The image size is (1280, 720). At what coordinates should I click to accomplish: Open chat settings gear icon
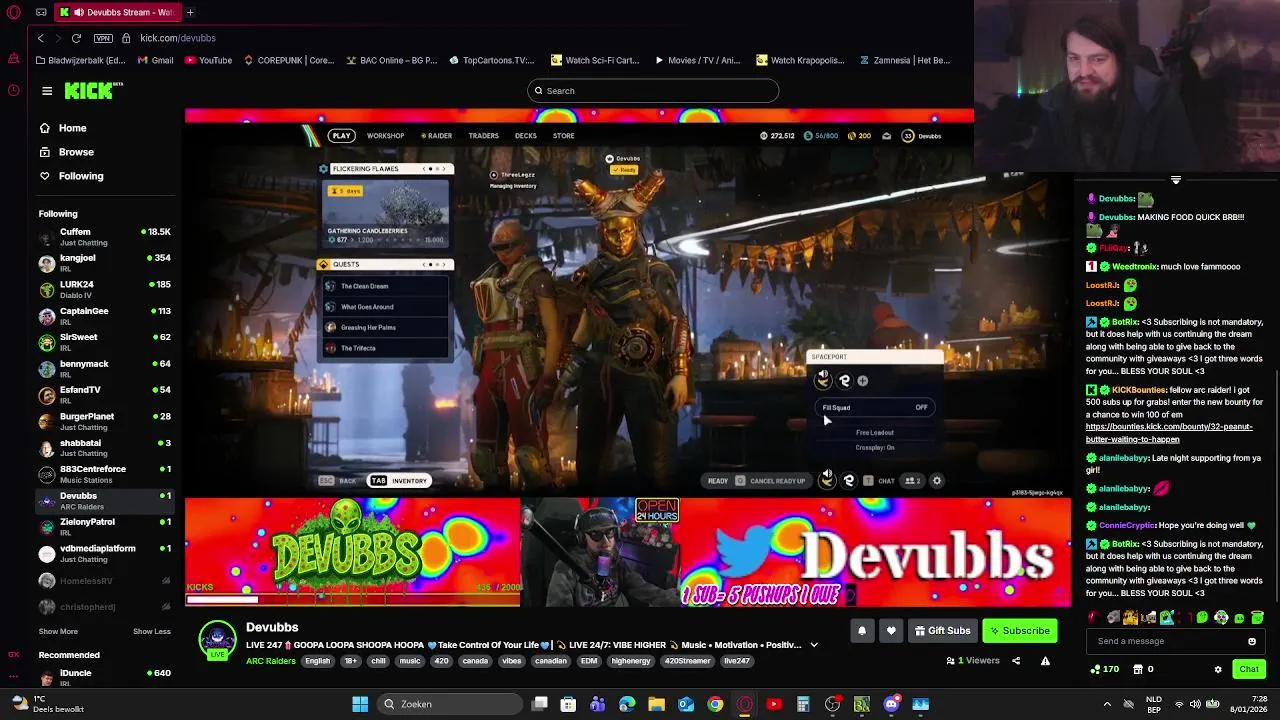[x=1218, y=669]
